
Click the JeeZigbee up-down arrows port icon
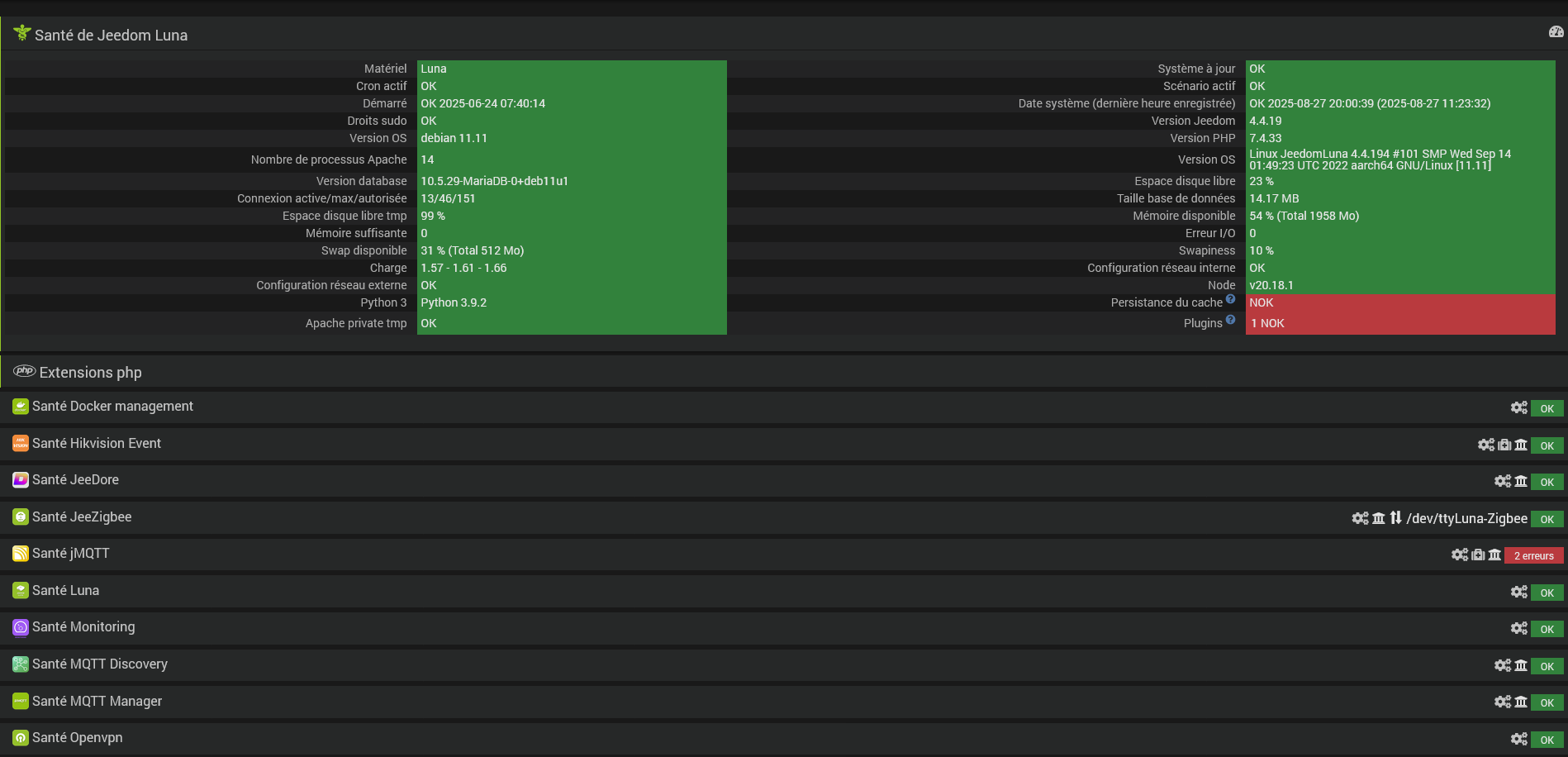coord(1395,518)
